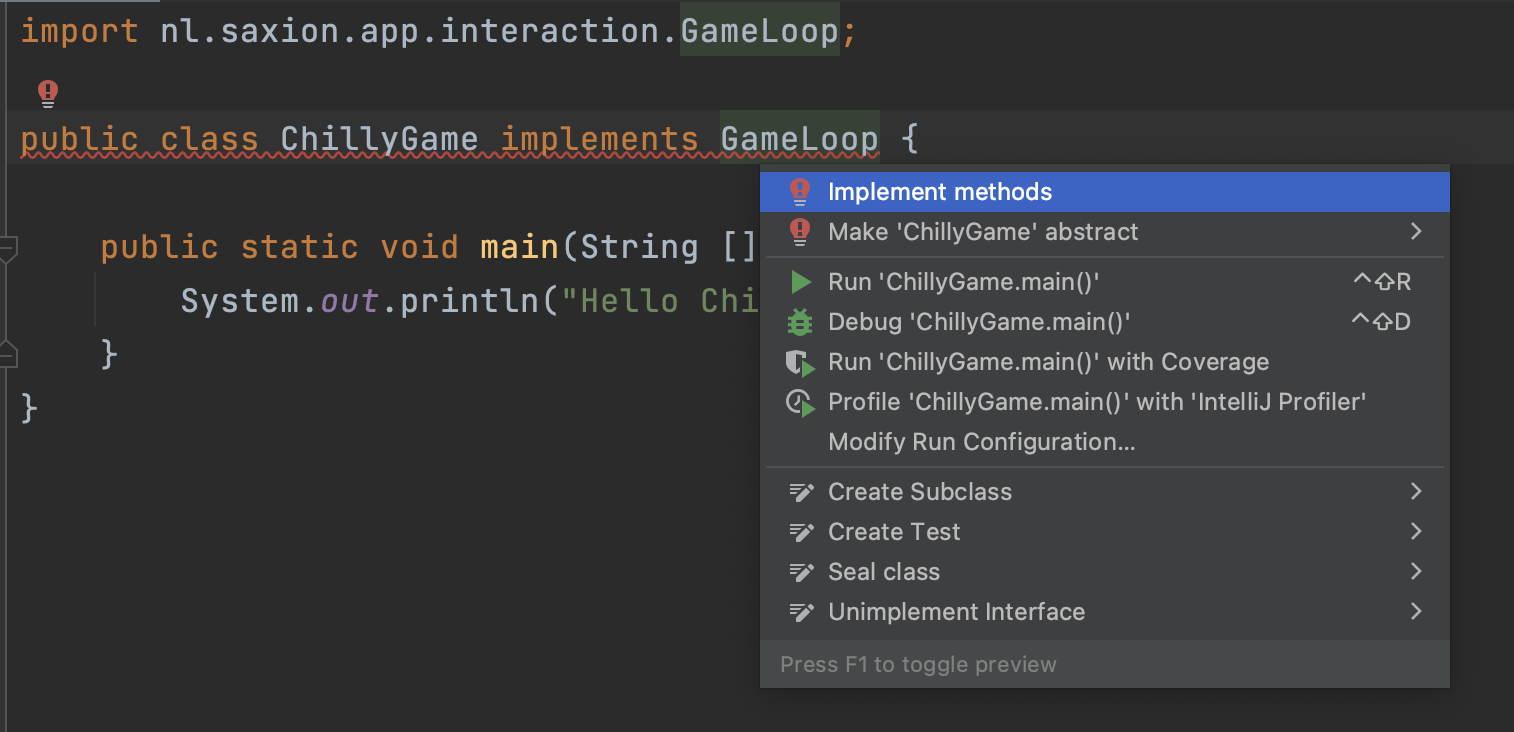Viewport: 1514px width, 732px height.
Task: Click the shield coverage run icon
Action: 801,363
